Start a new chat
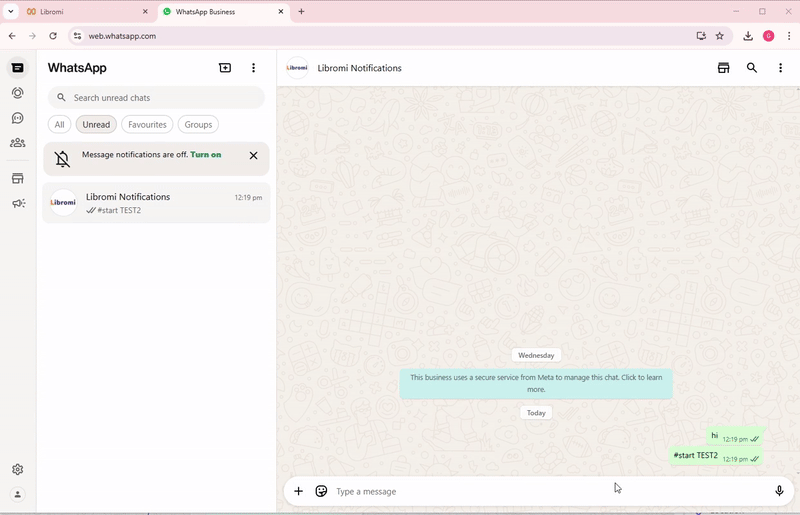This screenshot has height=515, width=800. 225,68
